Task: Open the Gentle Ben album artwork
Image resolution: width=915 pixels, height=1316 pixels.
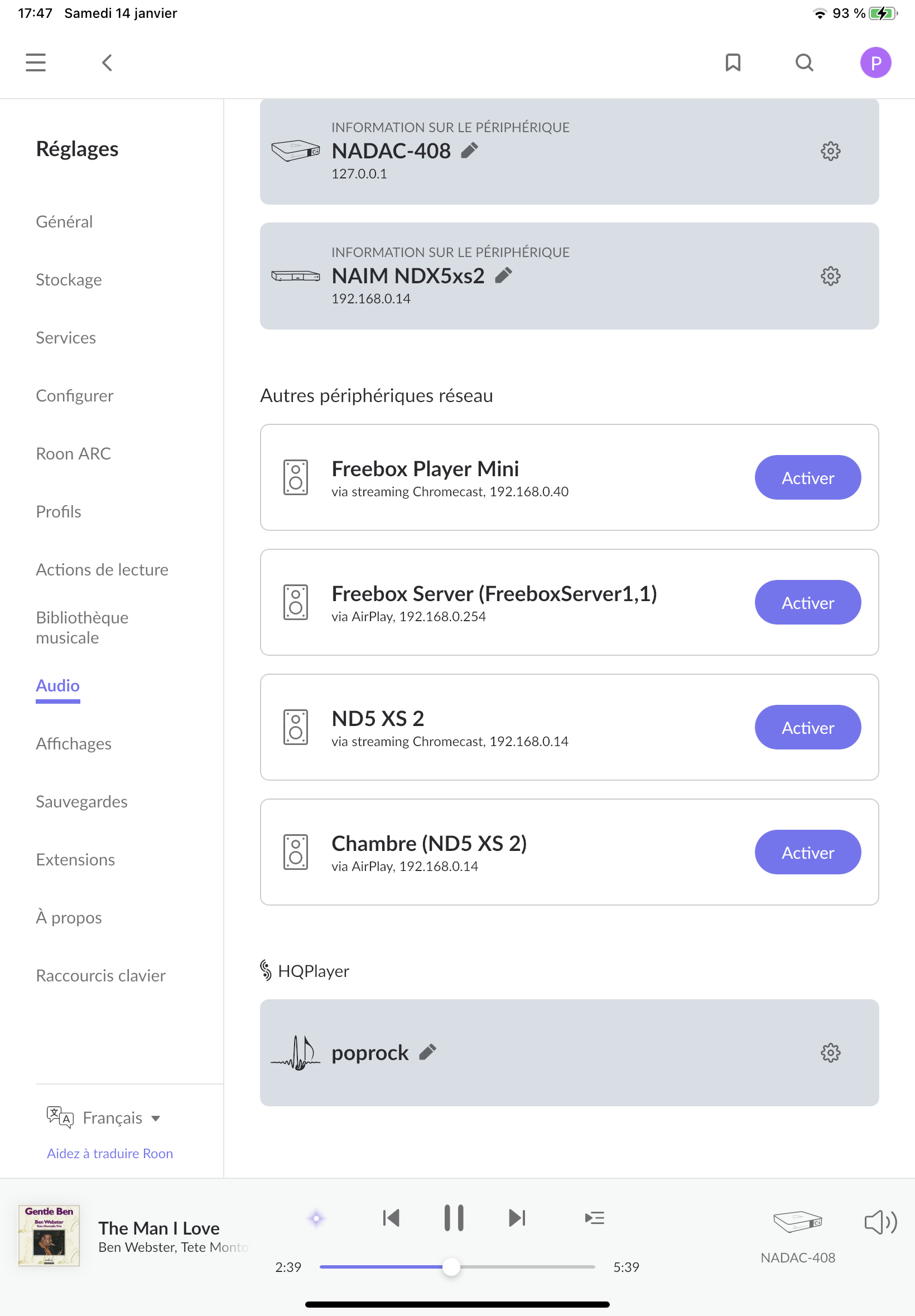Action: (x=49, y=1235)
